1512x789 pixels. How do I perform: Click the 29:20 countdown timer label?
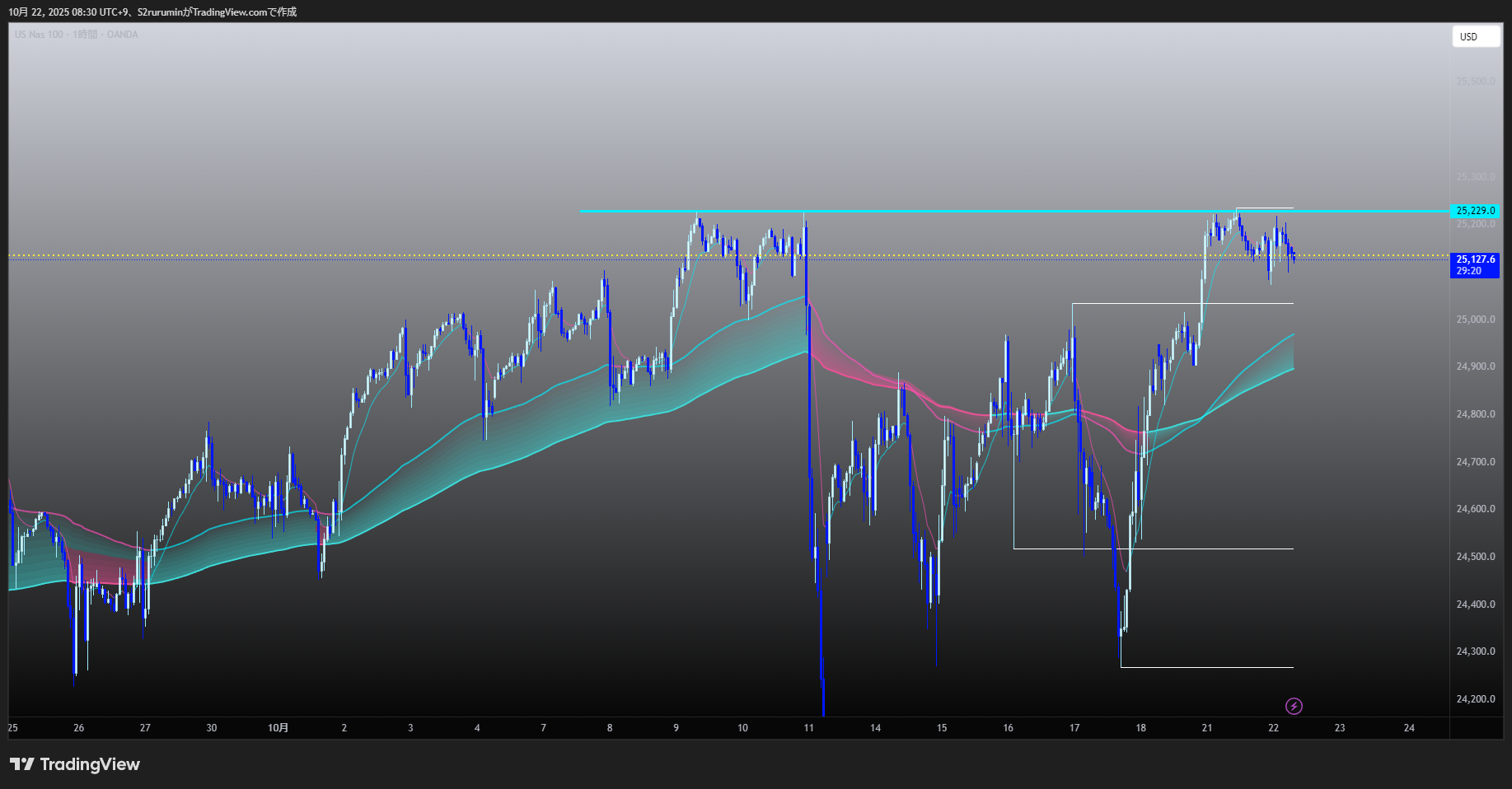click(1468, 271)
